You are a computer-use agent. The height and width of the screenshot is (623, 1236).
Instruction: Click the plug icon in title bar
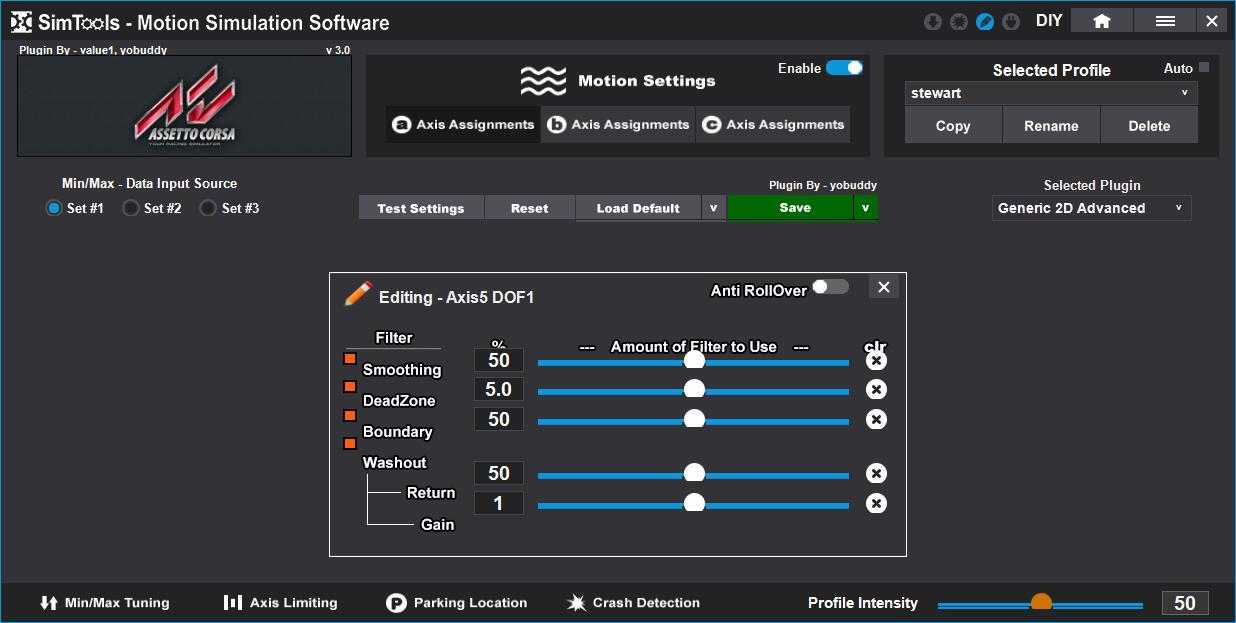(x=1011, y=21)
